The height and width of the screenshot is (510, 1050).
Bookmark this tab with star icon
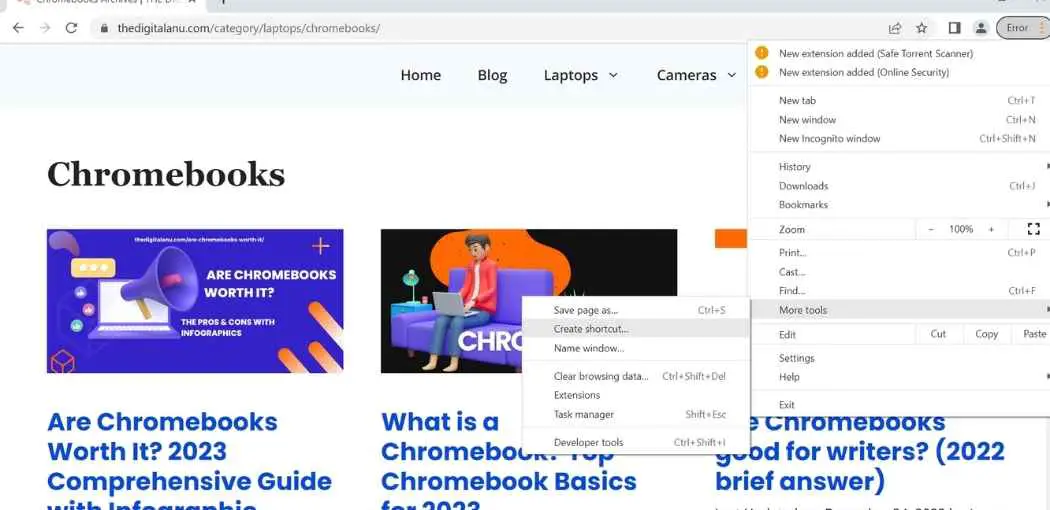point(922,28)
